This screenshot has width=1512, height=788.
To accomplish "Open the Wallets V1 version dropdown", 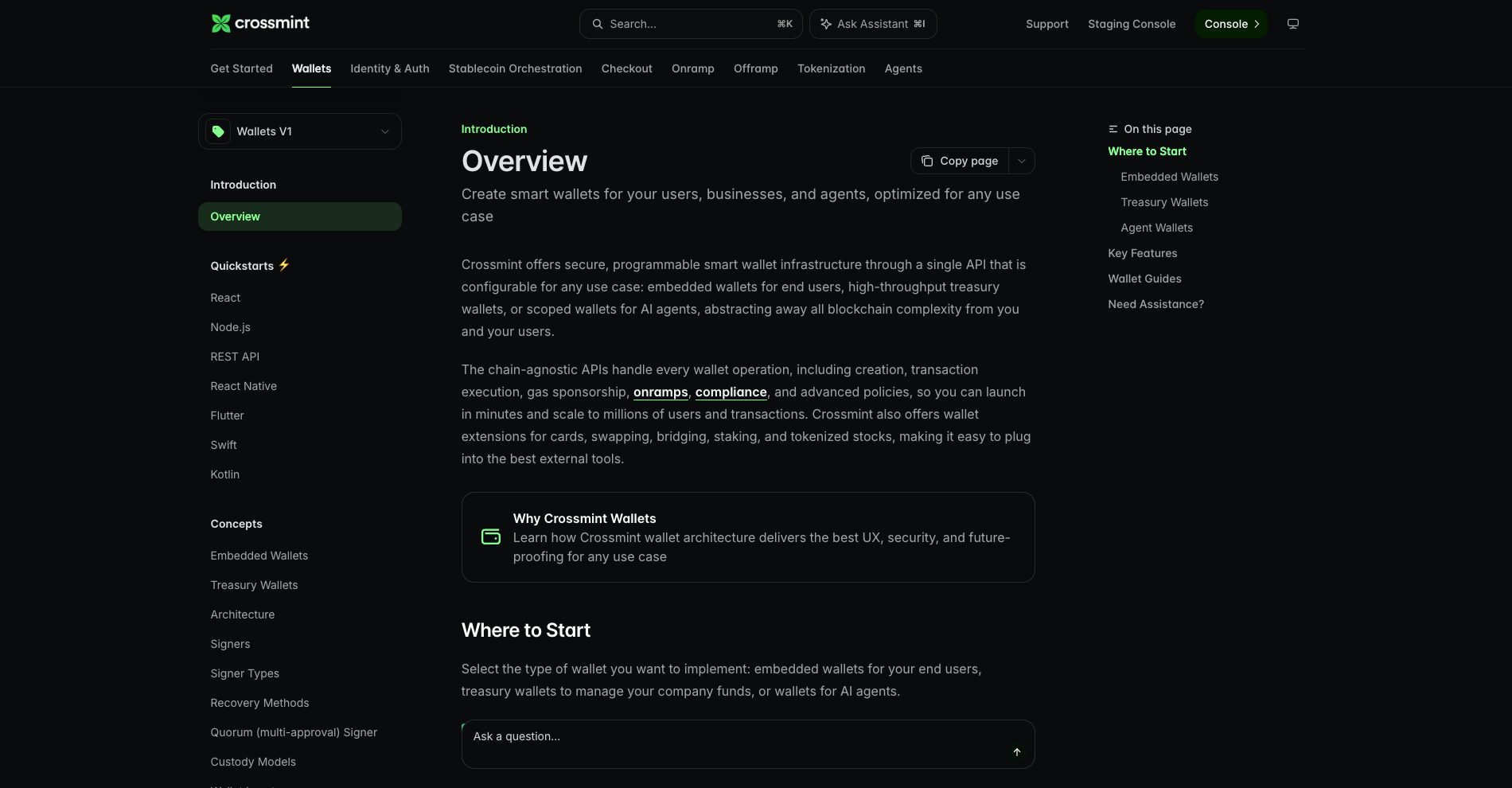I will [x=300, y=131].
